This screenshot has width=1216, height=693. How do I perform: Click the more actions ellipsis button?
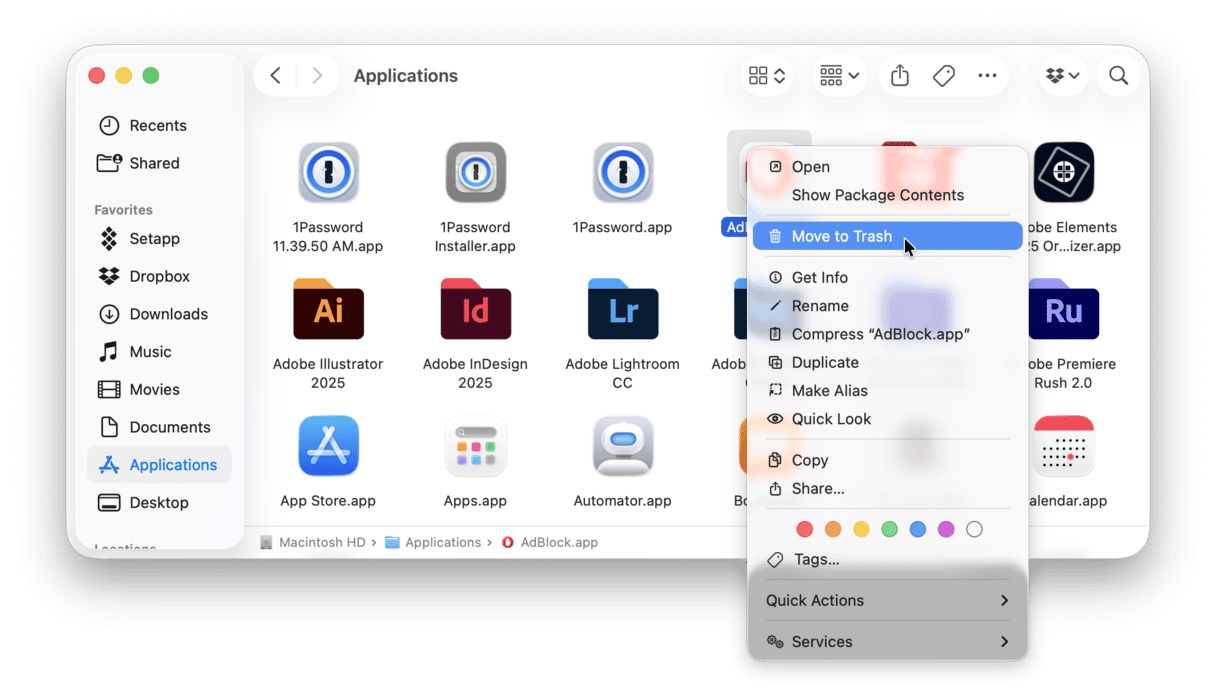coord(987,76)
